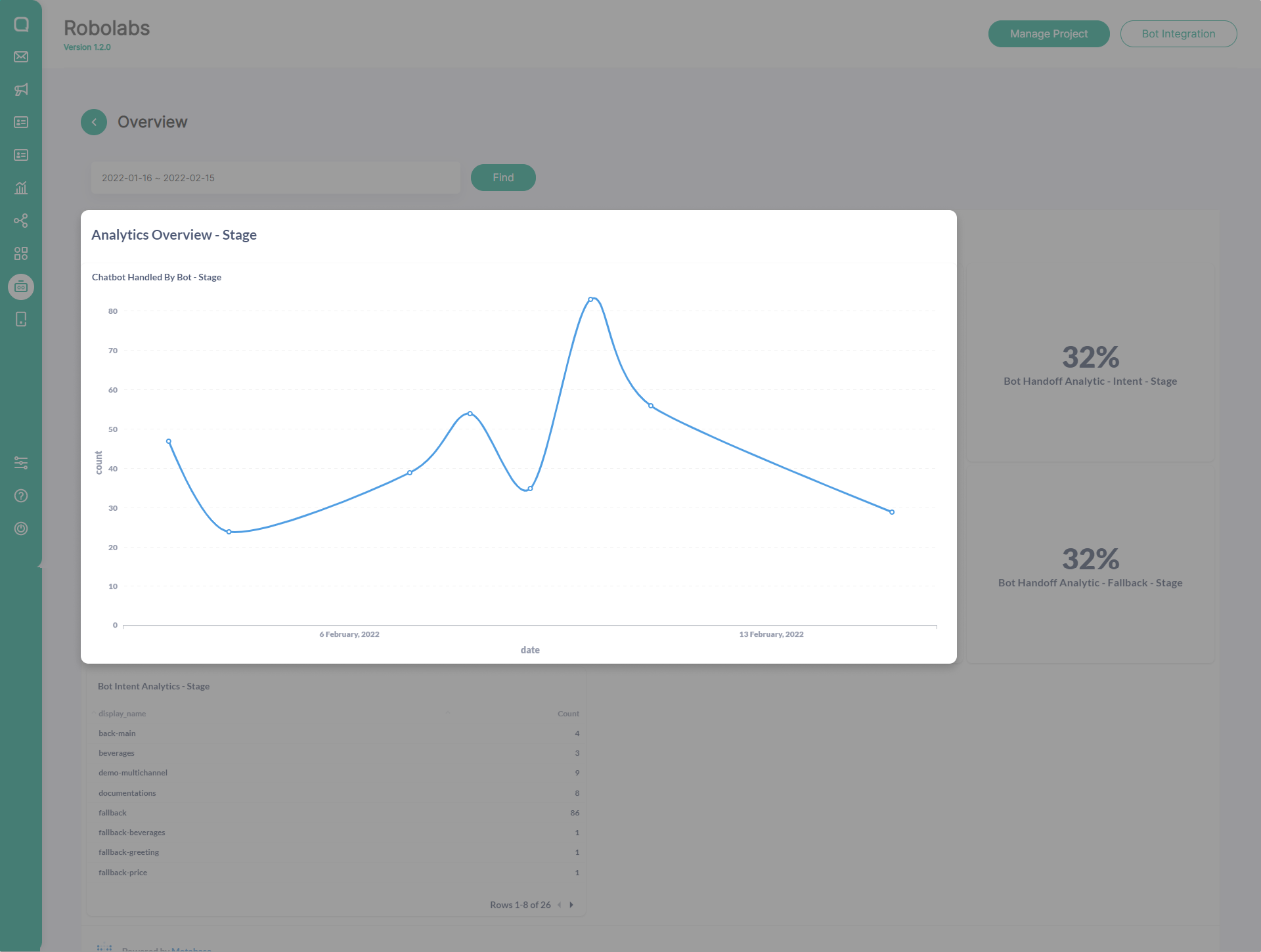
Task: Open the chat bubble sidebar icon
Action: tap(21, 24)
